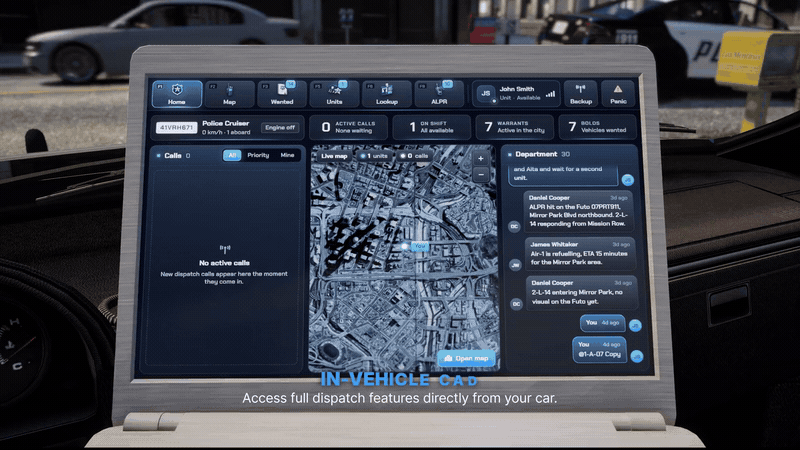800x450 pixels.
Task: Filter calls to Mine
Action: point(287,155)
